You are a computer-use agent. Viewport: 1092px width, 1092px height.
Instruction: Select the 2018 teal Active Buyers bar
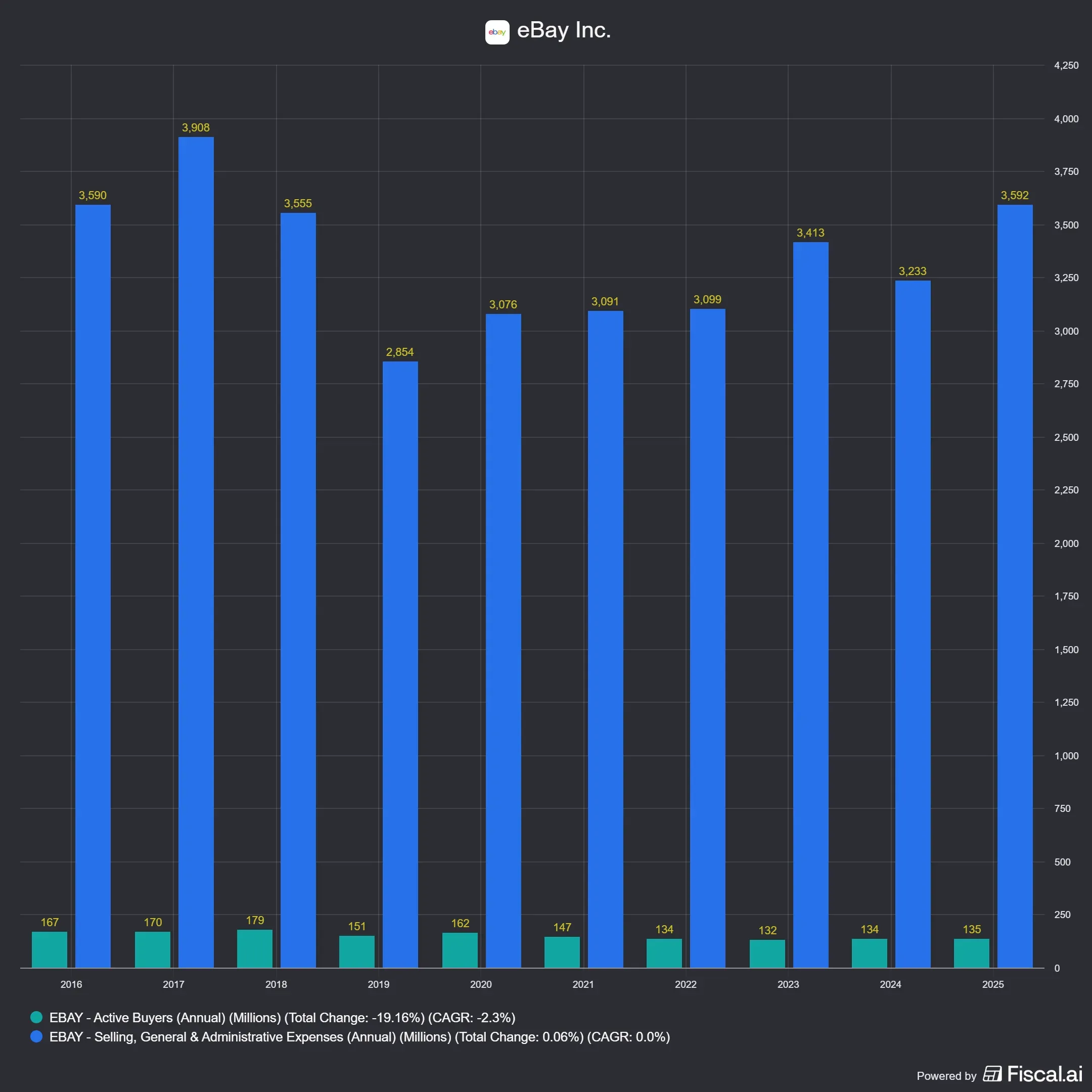click(255, 948)
